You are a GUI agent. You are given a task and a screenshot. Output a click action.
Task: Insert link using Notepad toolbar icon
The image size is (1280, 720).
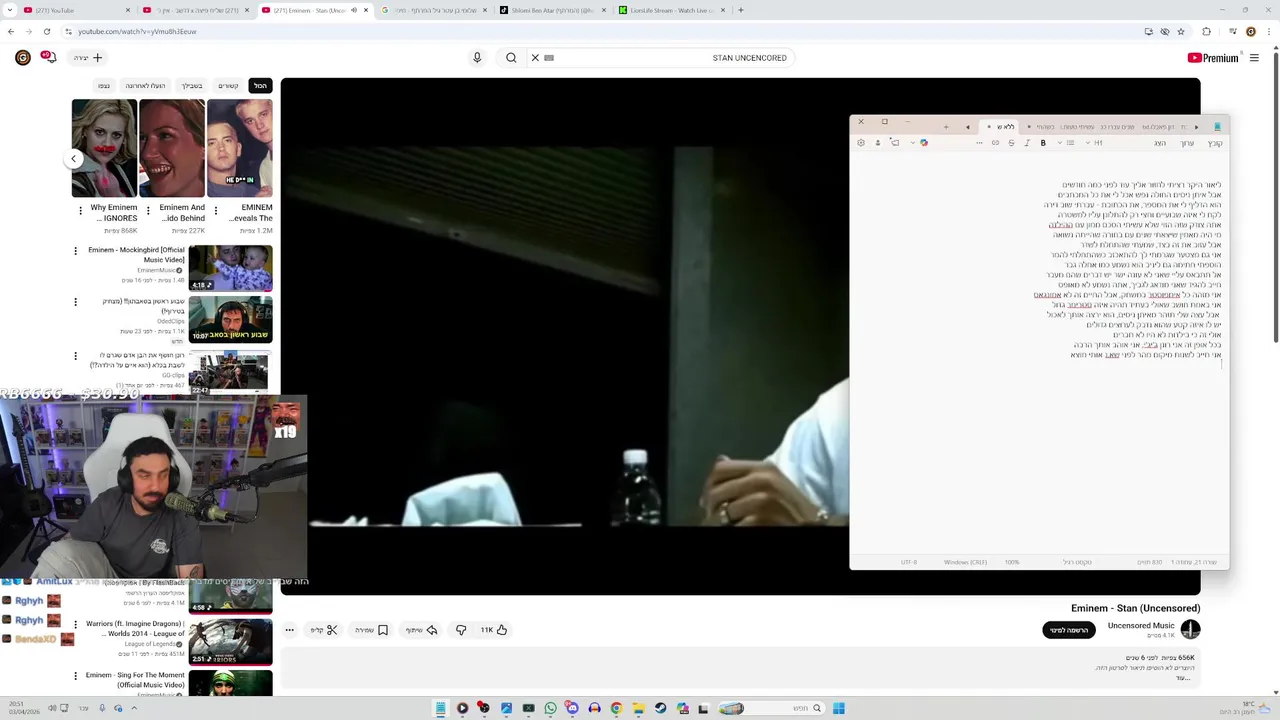[995, 143]
